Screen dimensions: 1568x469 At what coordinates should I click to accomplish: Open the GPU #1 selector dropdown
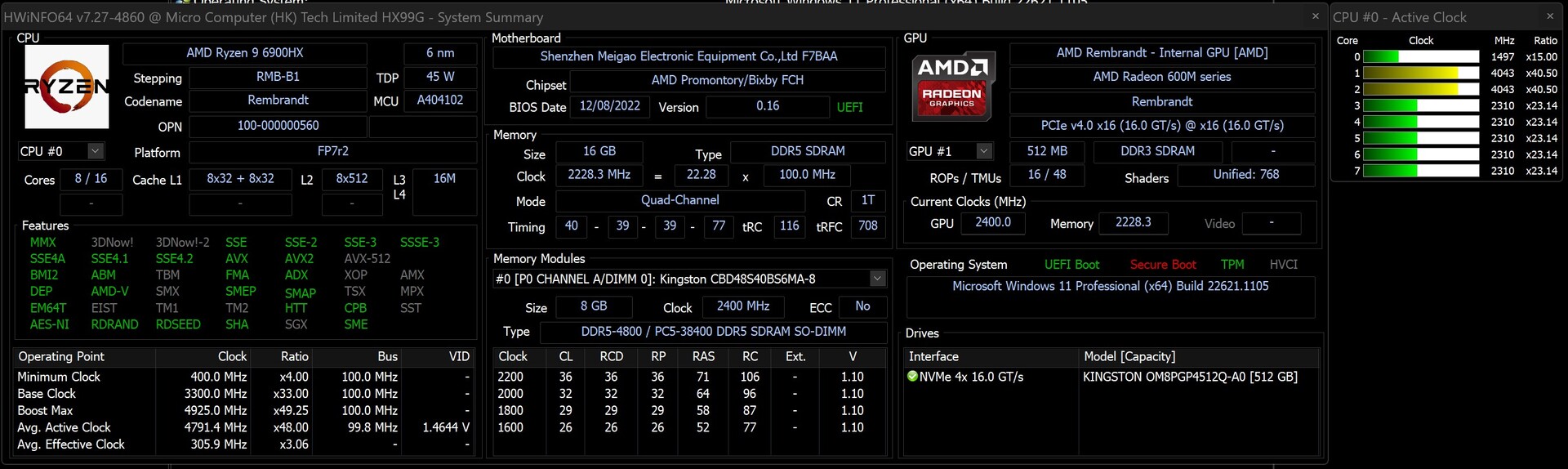click(x=984, y=151)
